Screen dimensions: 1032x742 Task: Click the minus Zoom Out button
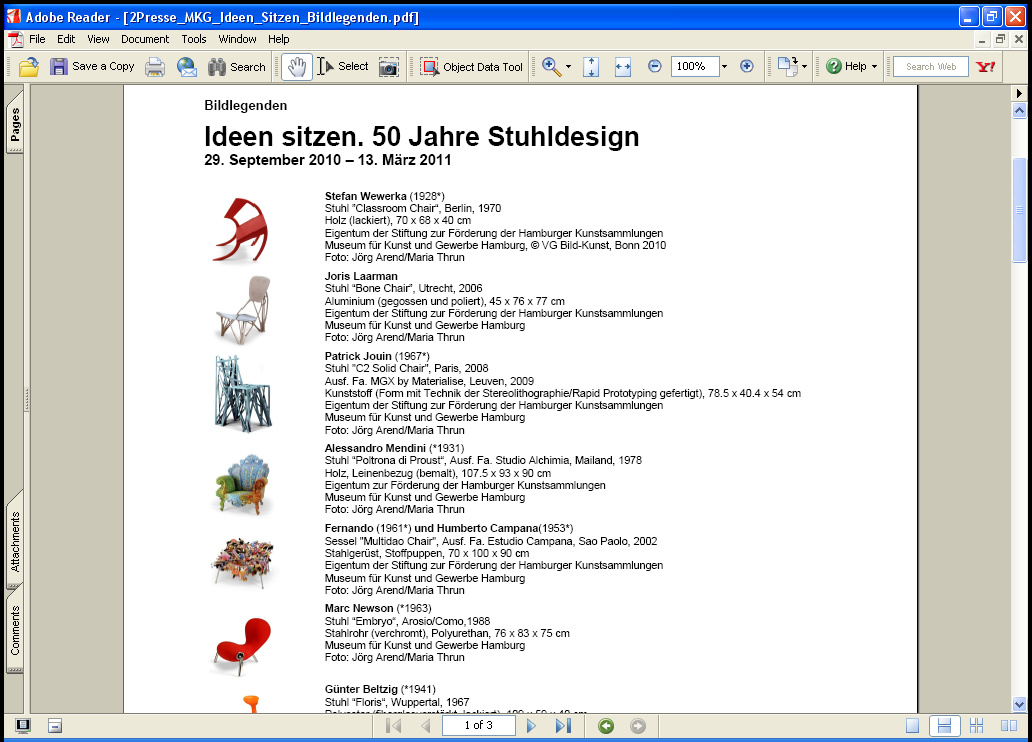654,66
